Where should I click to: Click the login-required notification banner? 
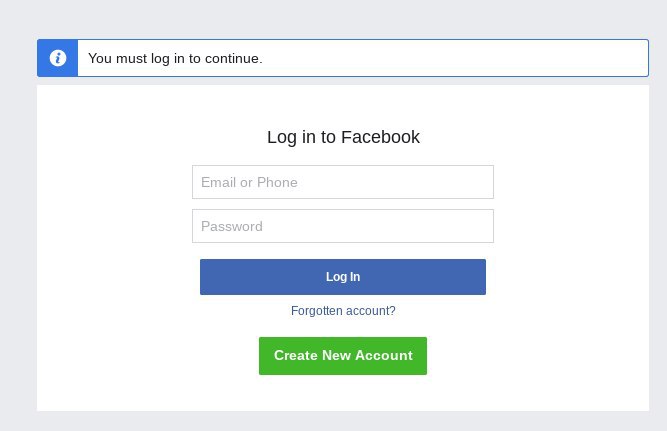pyautogui.click(x=343, y=58)
